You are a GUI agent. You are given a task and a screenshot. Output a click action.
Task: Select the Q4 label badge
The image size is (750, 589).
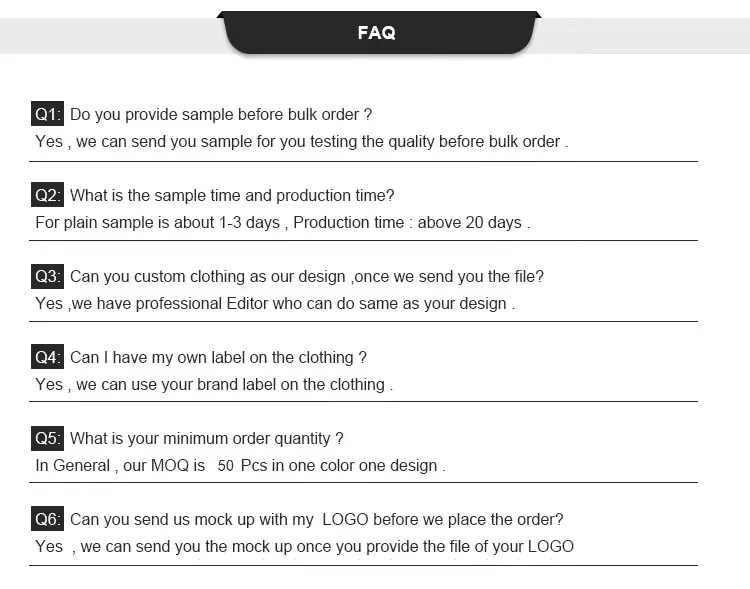click(47, 357)
